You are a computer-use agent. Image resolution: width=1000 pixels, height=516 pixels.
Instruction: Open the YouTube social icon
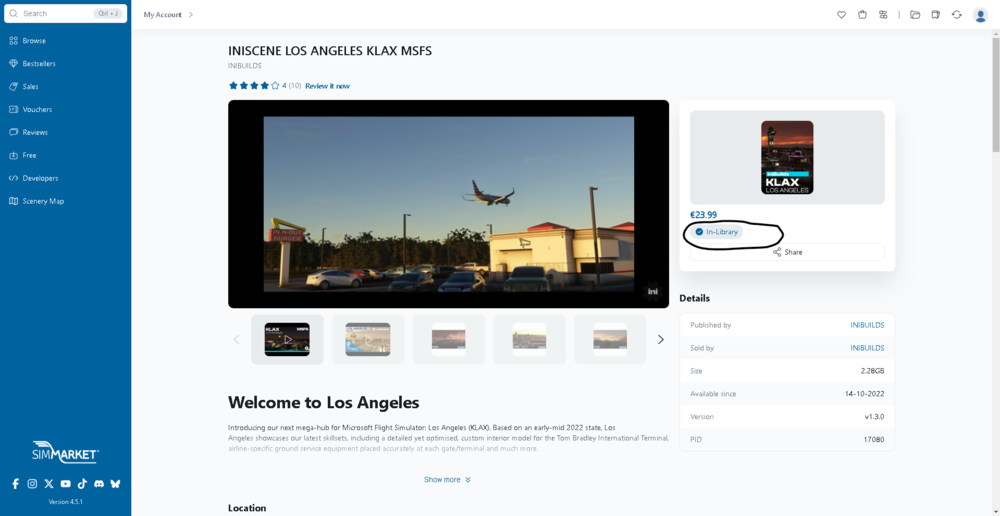65,484
